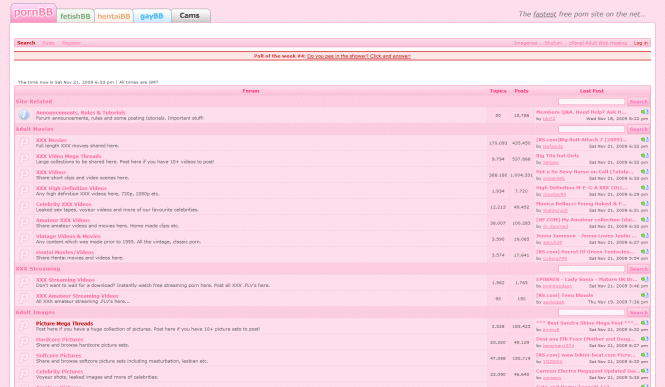
Task: Click Search button in Adult Movies header
Action: point(638,129)
